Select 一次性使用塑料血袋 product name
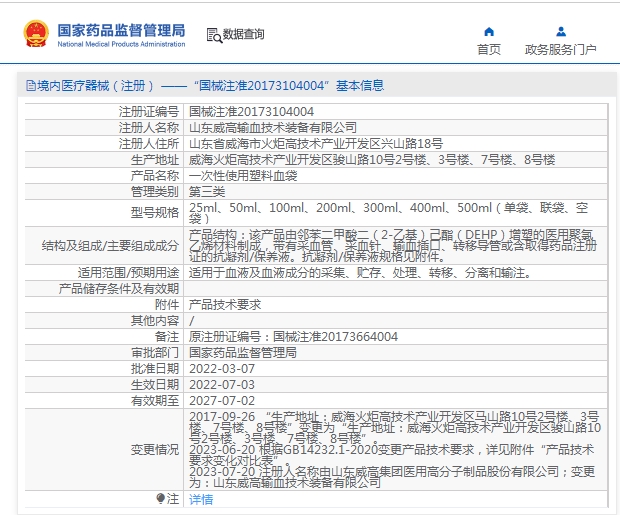Screen dimensions: 620x515 243,175
